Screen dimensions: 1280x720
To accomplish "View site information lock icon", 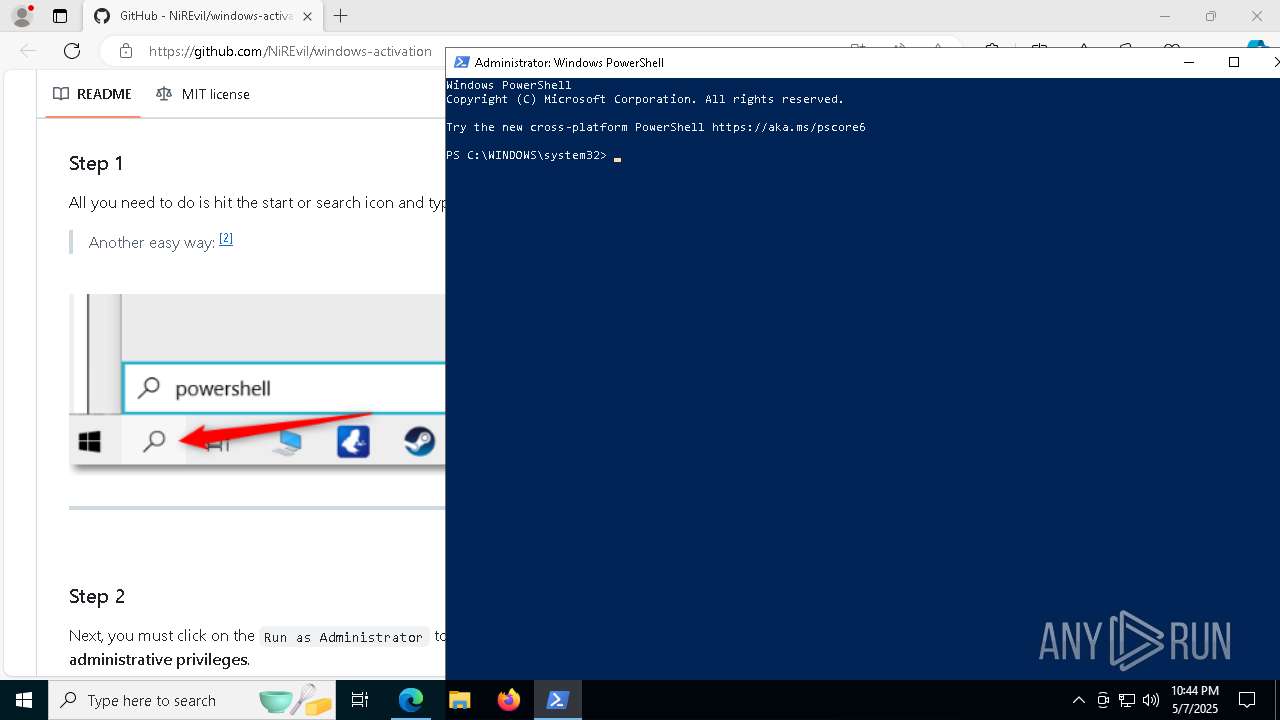I will [125, 51].
